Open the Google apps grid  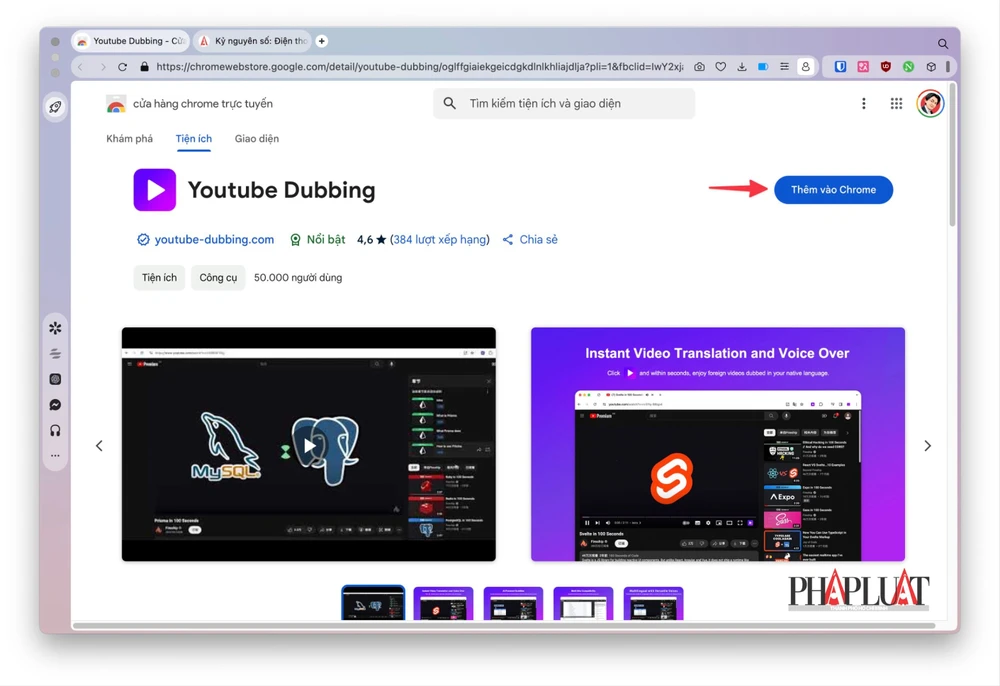pos(896,103)
